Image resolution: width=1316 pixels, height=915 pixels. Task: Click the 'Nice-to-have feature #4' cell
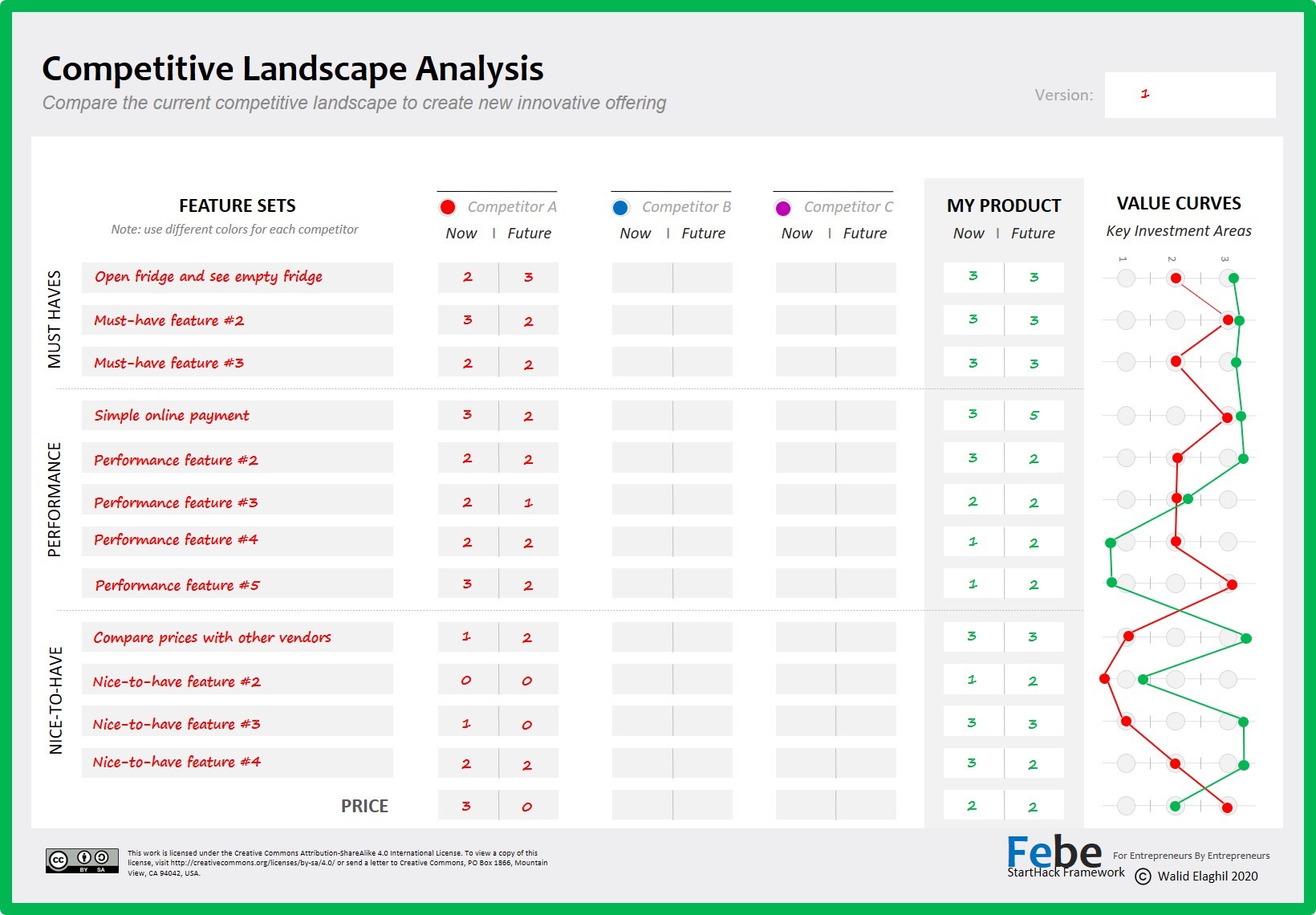(x=238, y=762)
